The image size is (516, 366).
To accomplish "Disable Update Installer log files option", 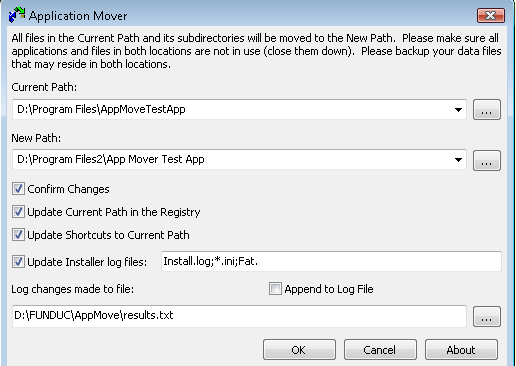I will pos(18,262).
